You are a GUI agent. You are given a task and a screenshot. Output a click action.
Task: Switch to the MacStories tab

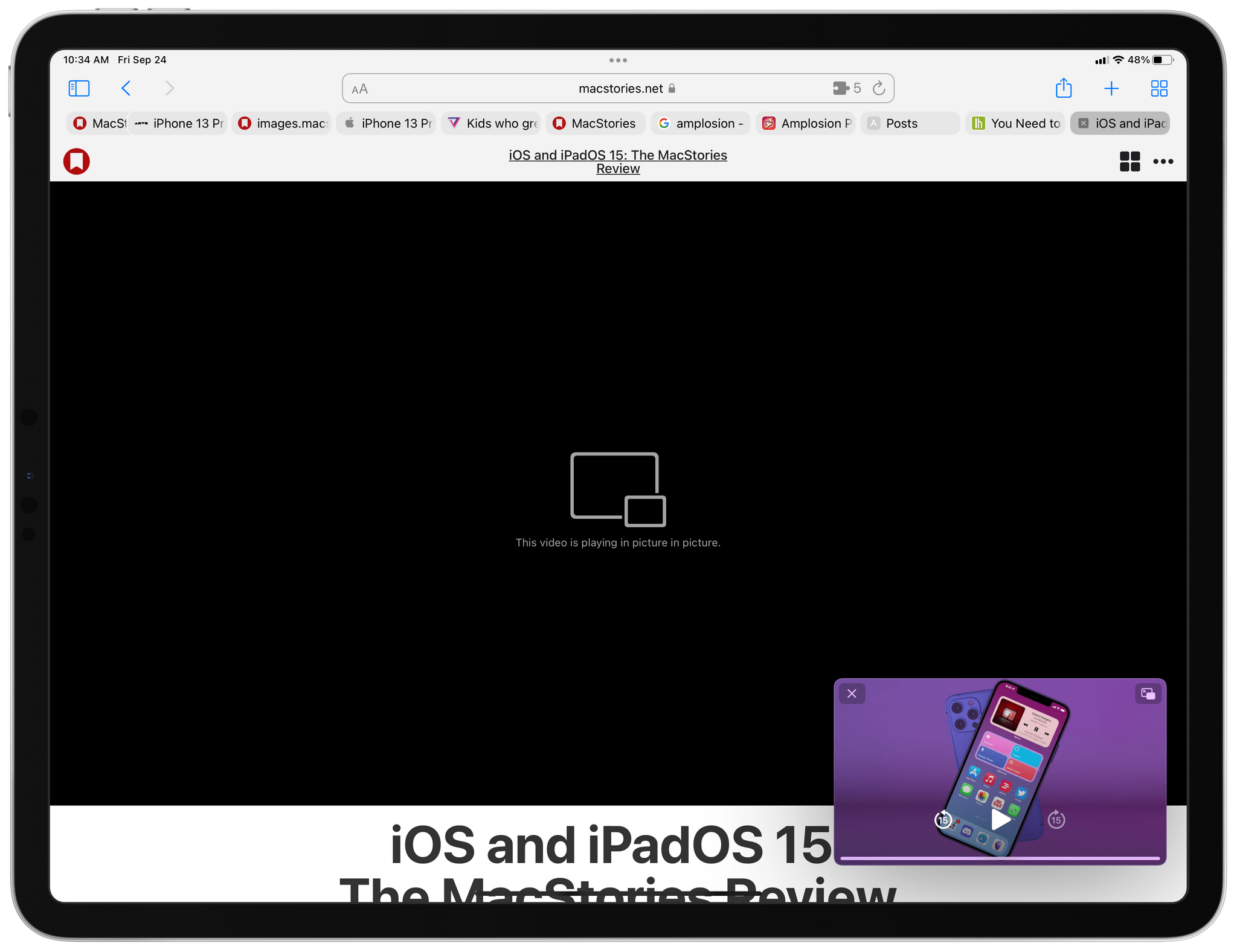click(x=596, y=123)
